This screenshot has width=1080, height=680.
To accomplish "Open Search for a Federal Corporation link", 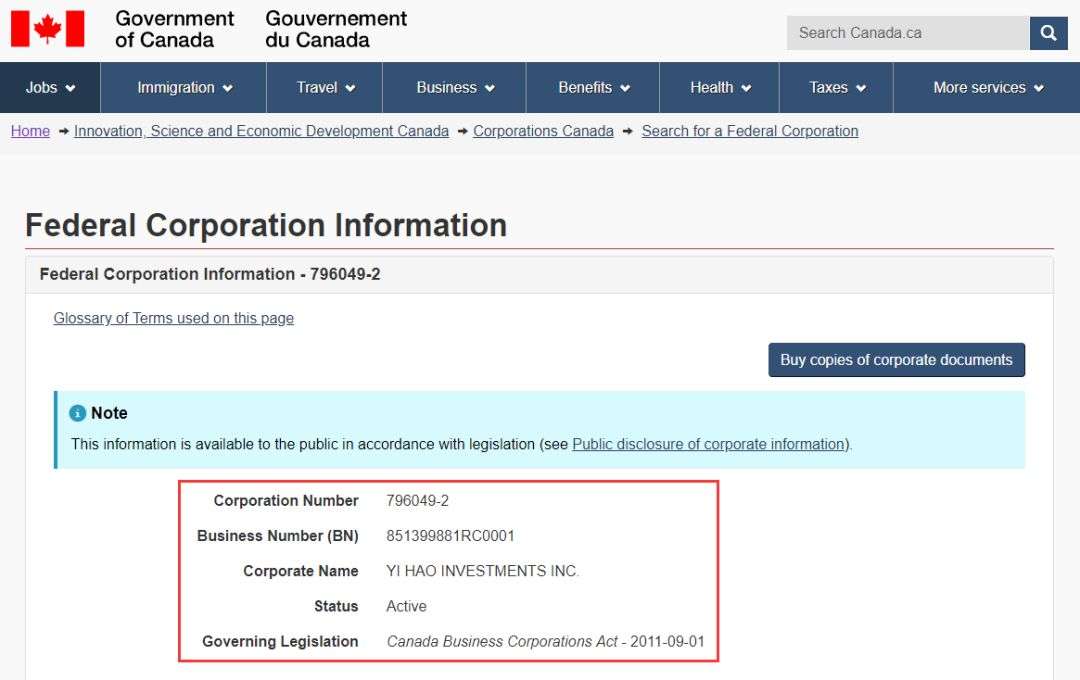I will (750, 131).
